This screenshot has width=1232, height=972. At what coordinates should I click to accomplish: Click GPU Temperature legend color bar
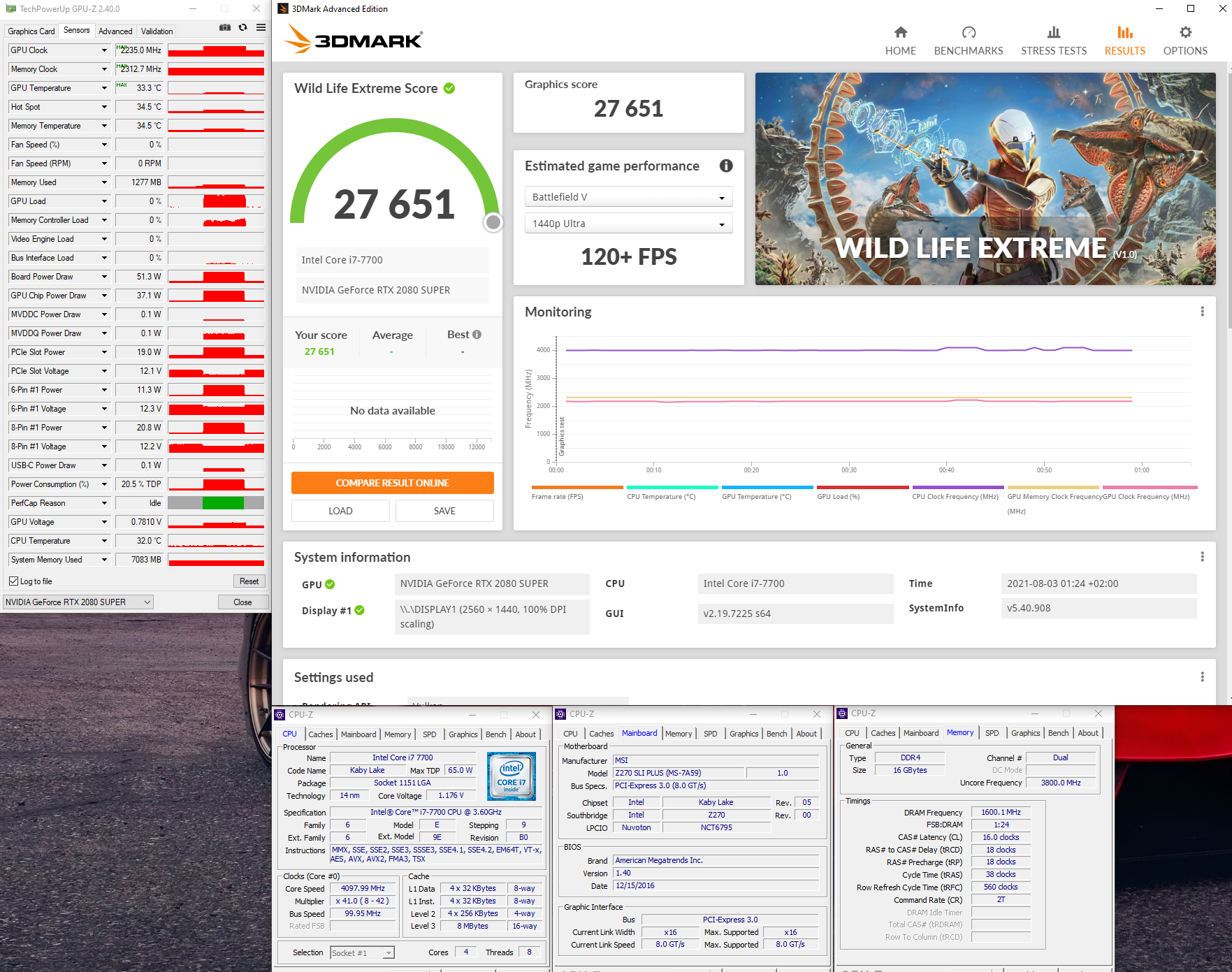767,487
